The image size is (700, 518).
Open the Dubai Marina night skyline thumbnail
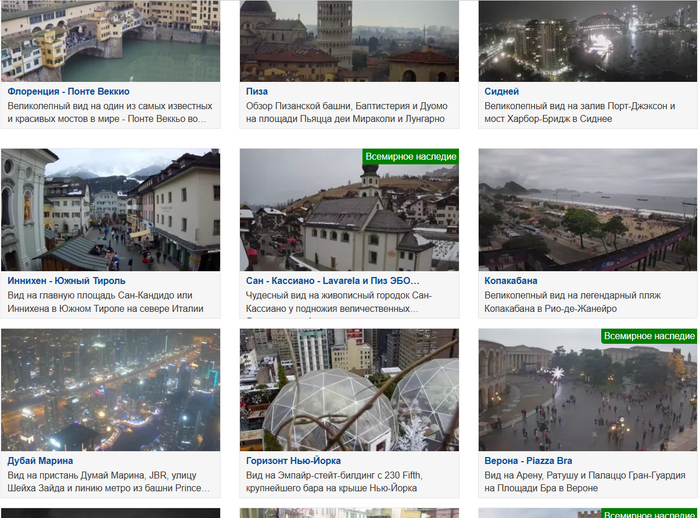(x=111, y=390)
